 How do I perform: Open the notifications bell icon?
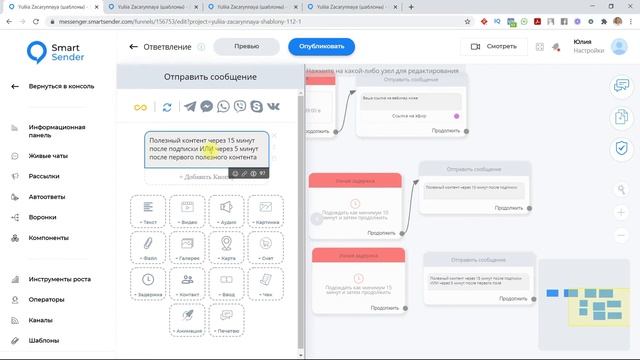tap(556, 47)
